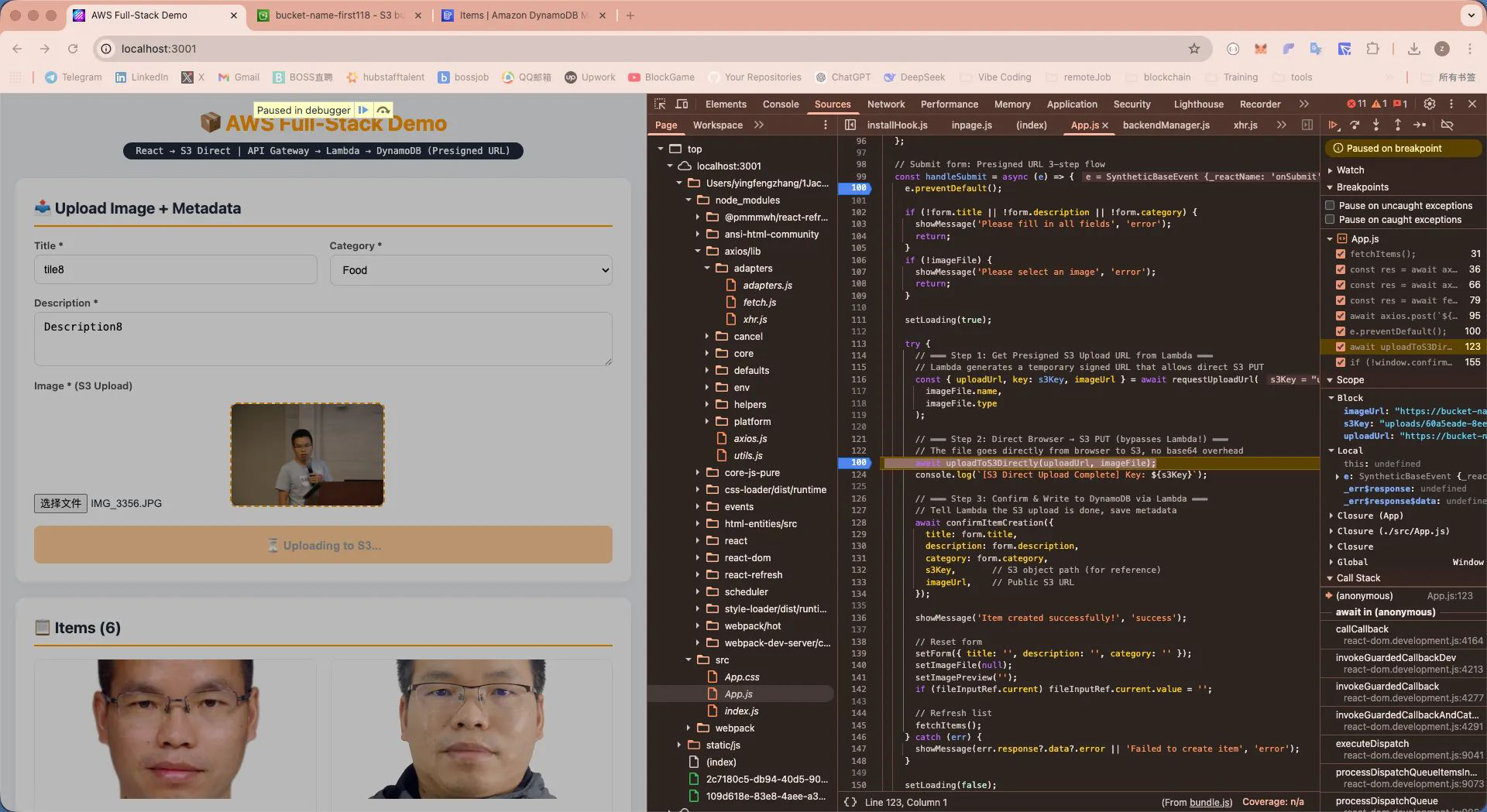Click the Title input field
Image resolution: width=1487 pixels, height=812 pixels.
(x=176, y=269)
